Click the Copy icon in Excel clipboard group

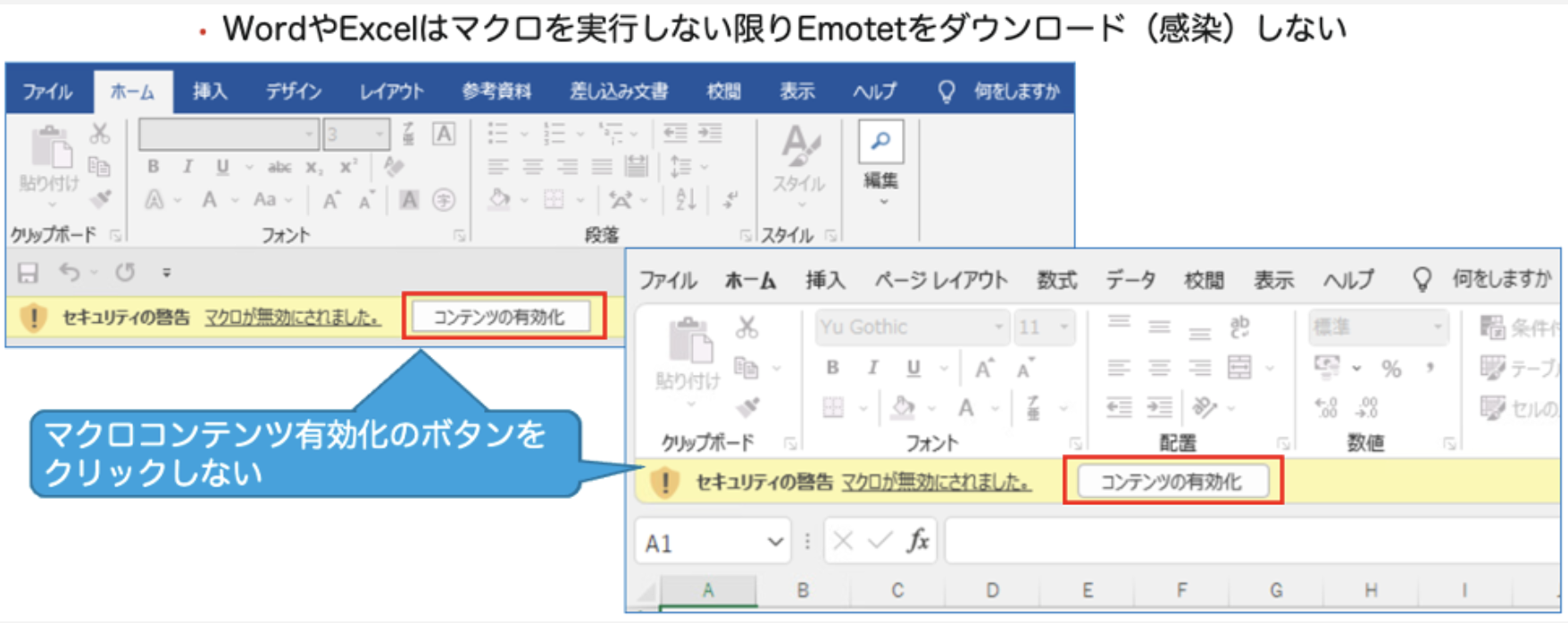[x=746, y=367]
